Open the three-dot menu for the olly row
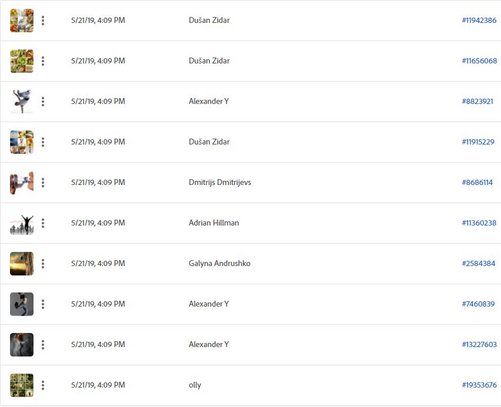501x407 pixels. click(43, 385)
